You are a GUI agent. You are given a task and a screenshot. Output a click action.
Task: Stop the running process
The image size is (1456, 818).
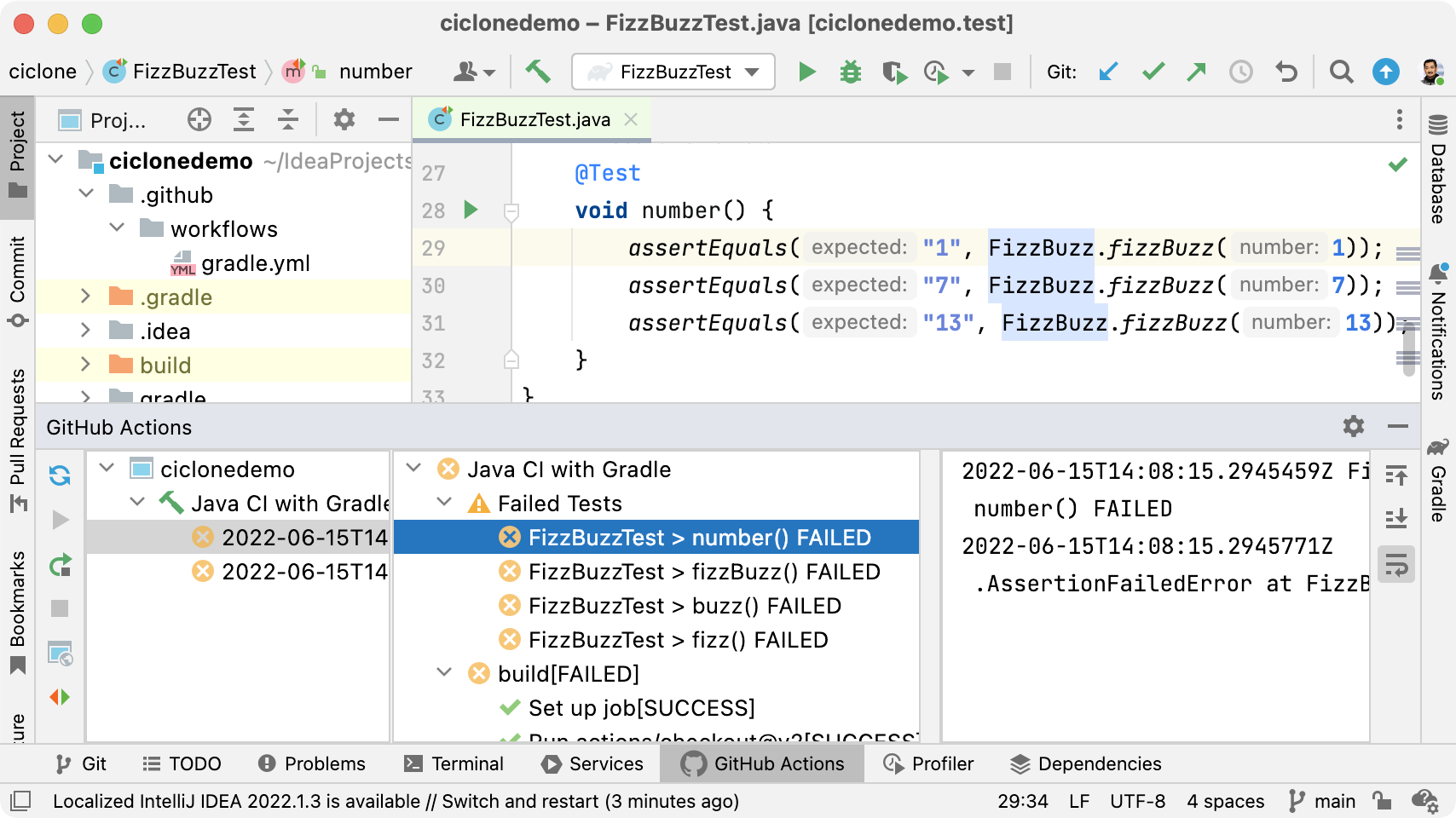(1002, 72)
